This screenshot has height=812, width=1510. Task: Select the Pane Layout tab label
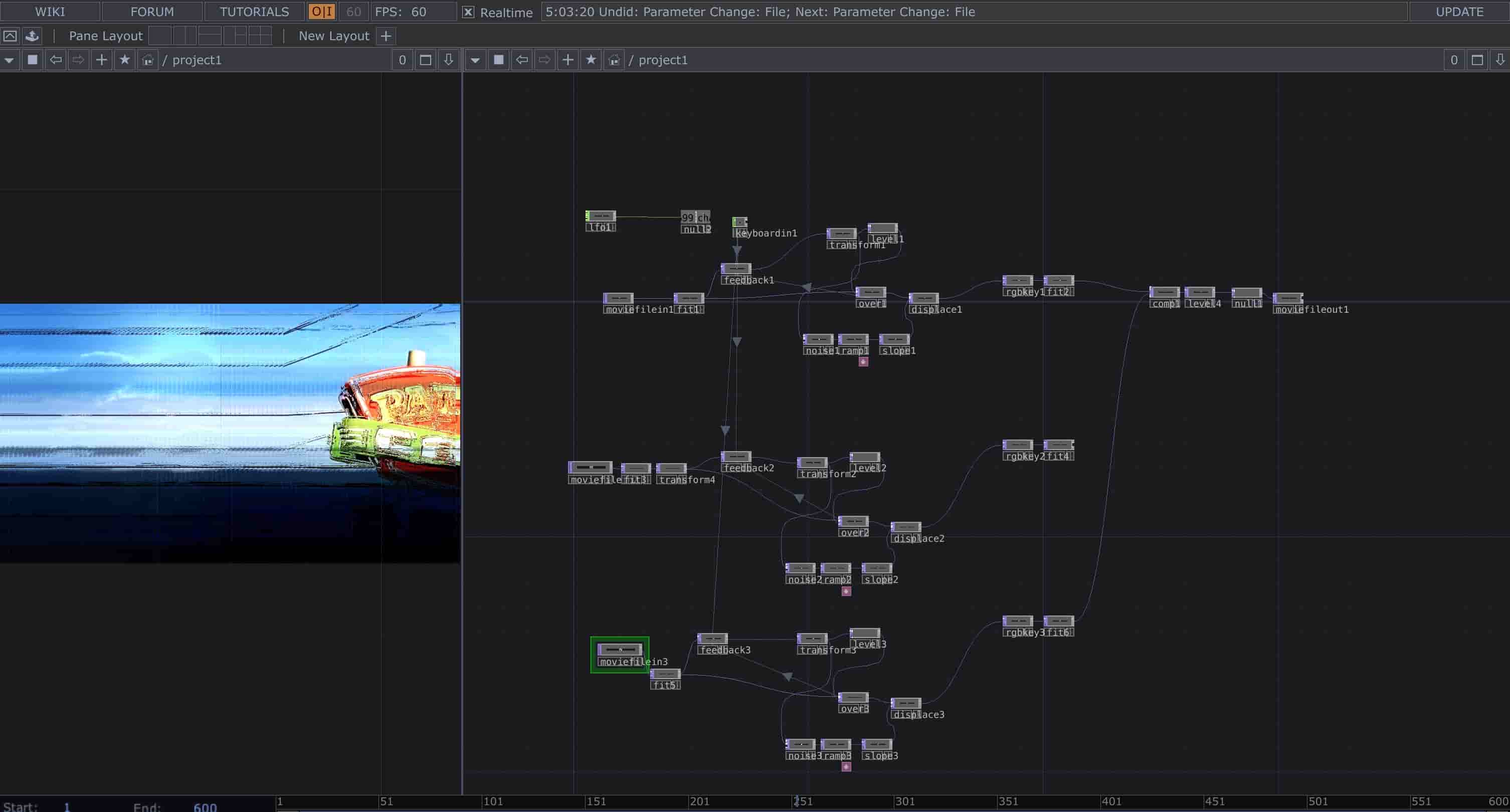tap(105, 36)
